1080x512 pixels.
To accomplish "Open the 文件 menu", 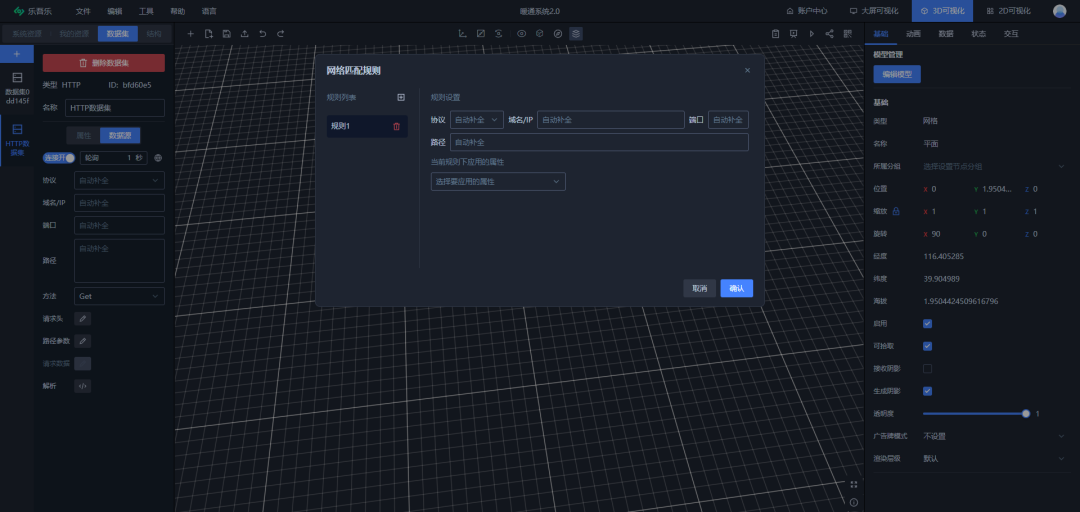I will click(83, 11).
